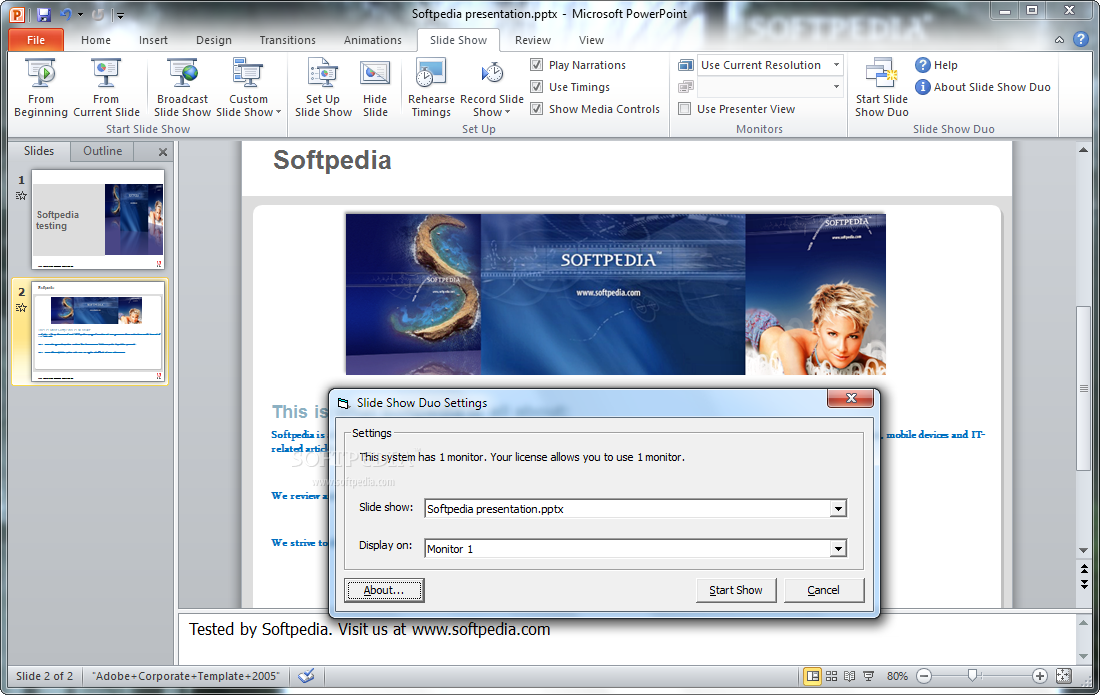Click the zoom level 80% button
This screenshot has height=695, width=1100.
(x=897, y=676)
